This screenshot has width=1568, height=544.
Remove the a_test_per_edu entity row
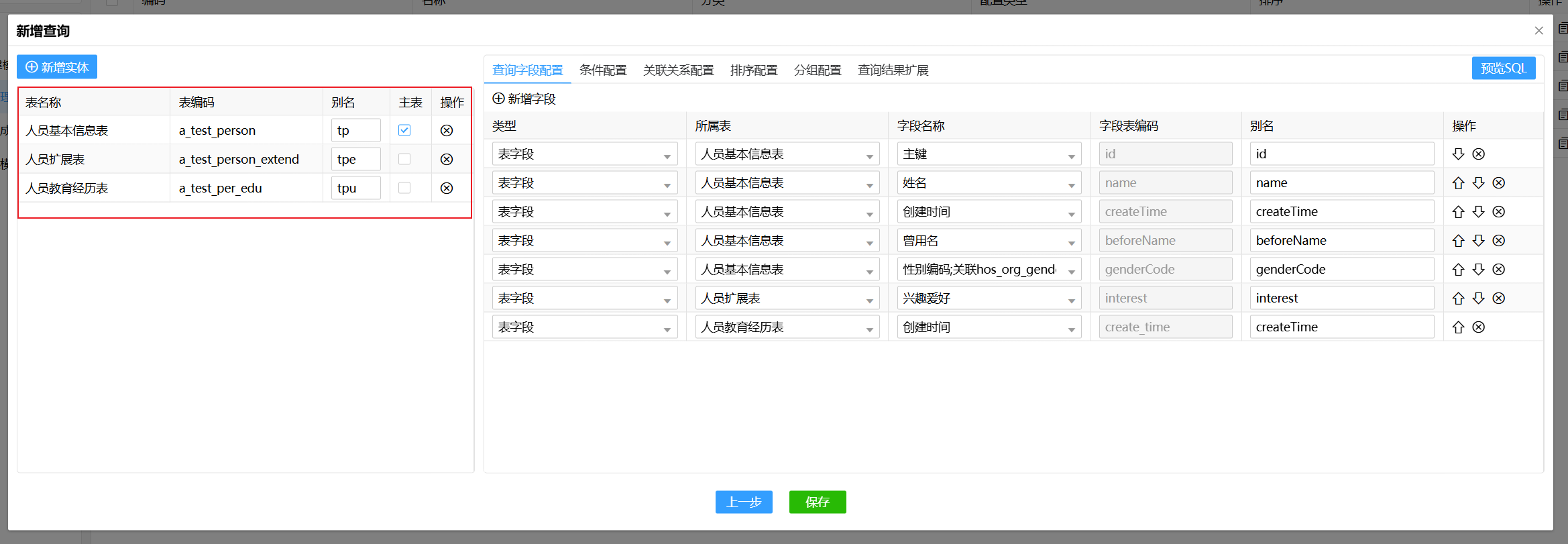[x=447, y=188]
